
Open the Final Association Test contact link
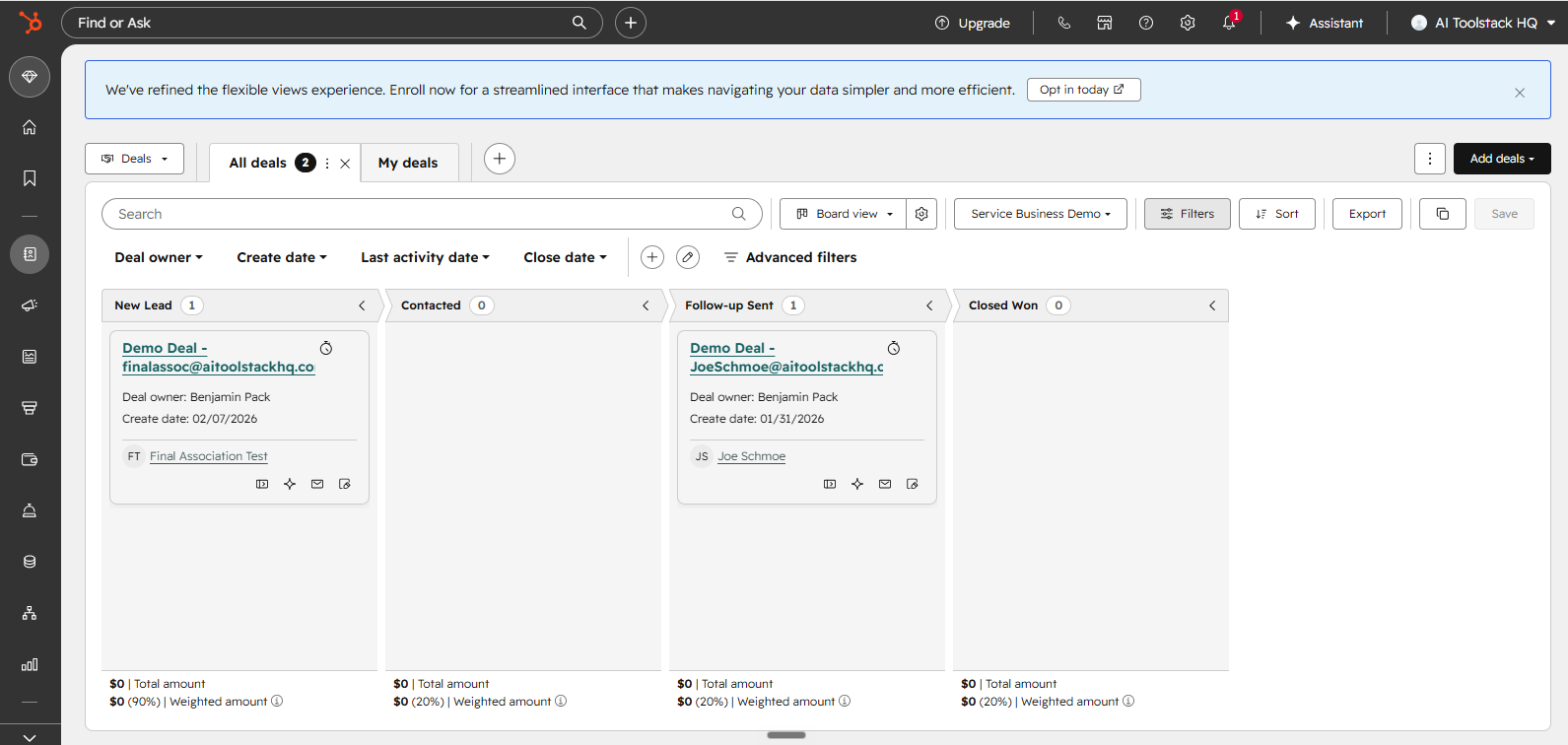209,456
